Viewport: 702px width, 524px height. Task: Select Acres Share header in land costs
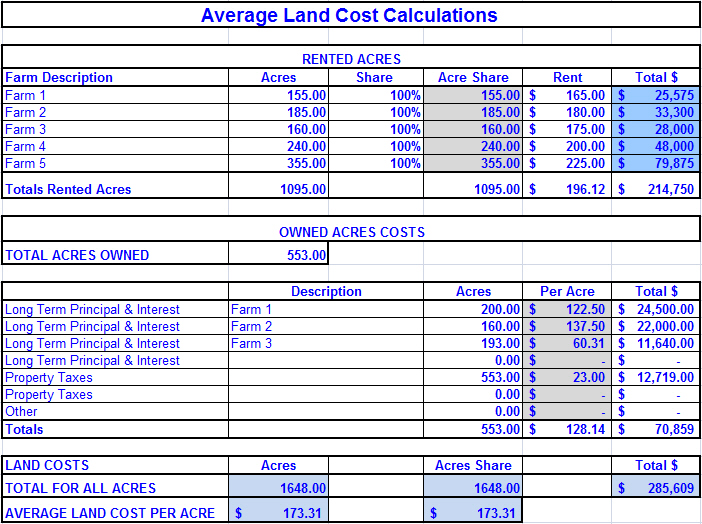473,465
